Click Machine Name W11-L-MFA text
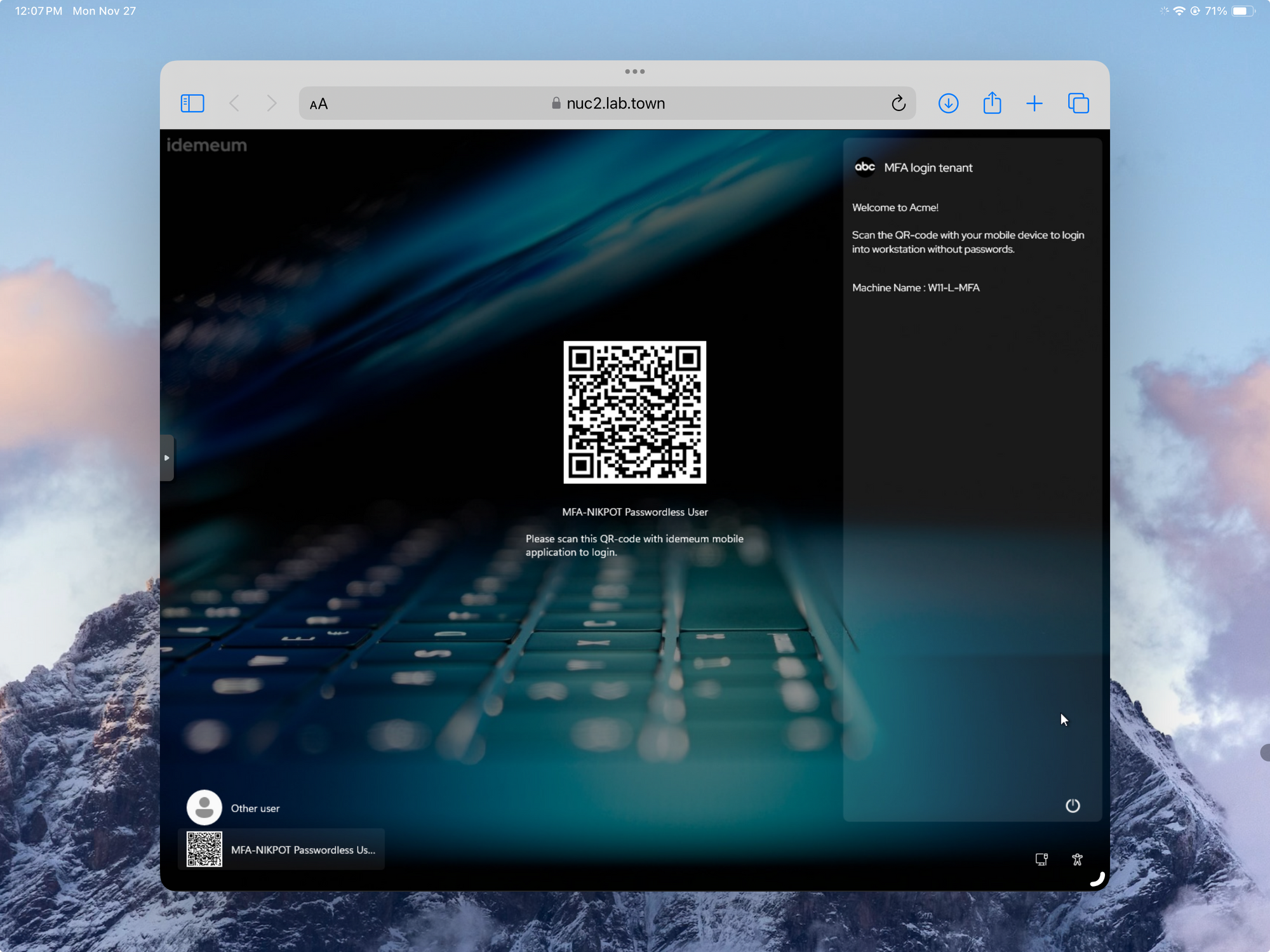This screenshot has width=1270, height=952. [916, 288]
